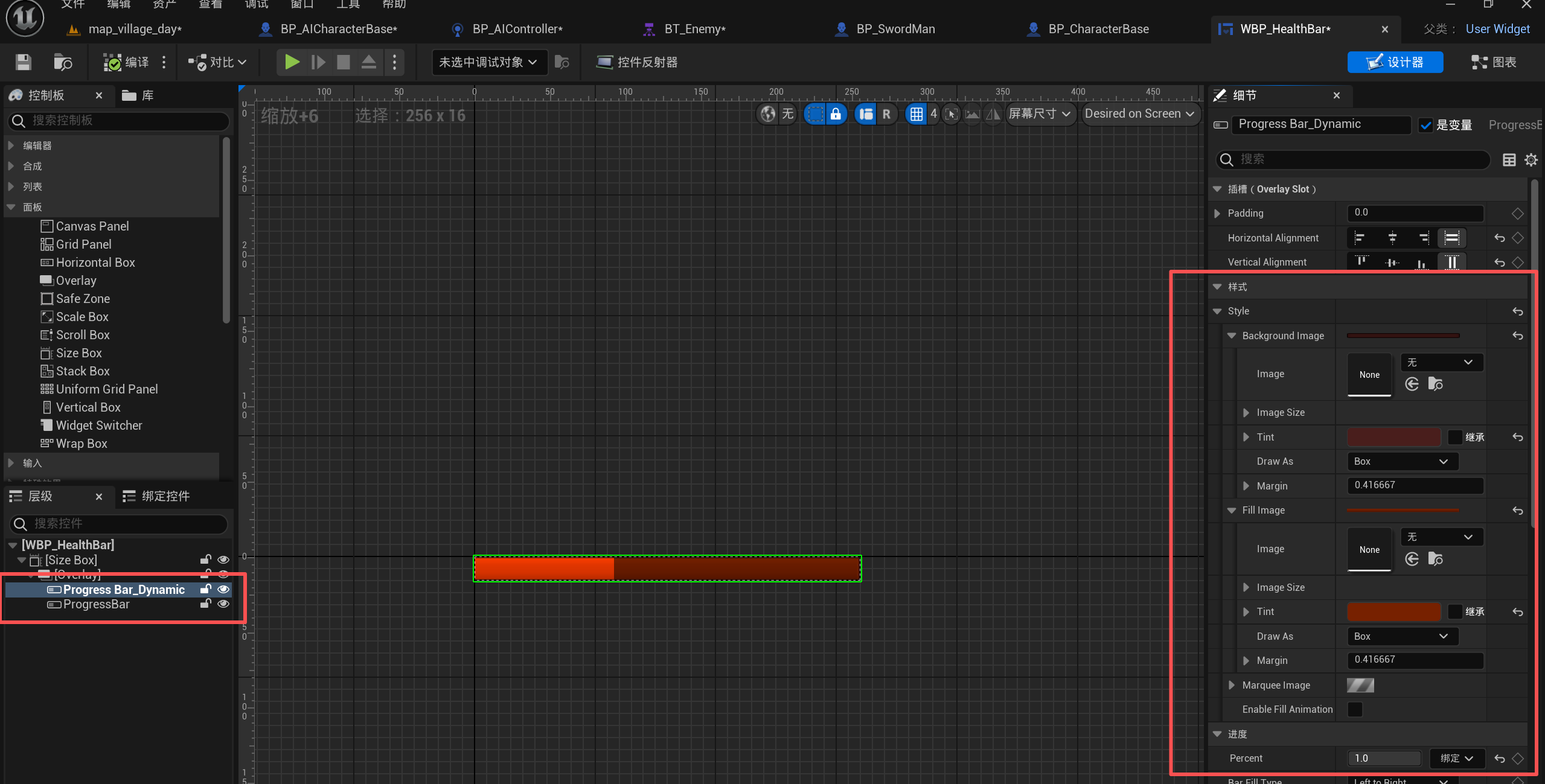Open the Widget Reflector tool
The width and height of the screenshot is (1545, 784).
(x=637, y=62)
